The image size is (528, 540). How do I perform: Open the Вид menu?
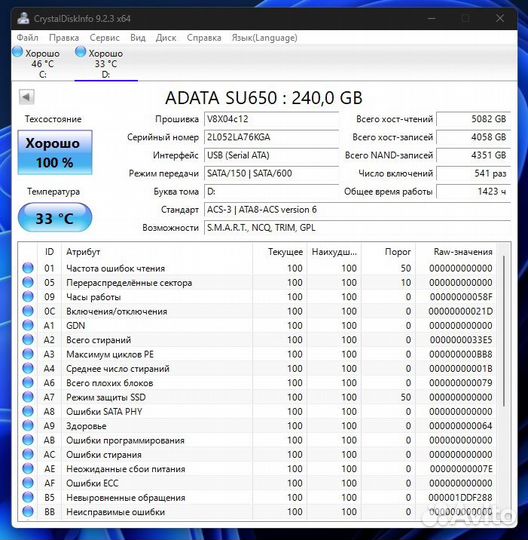pos(138,38)
